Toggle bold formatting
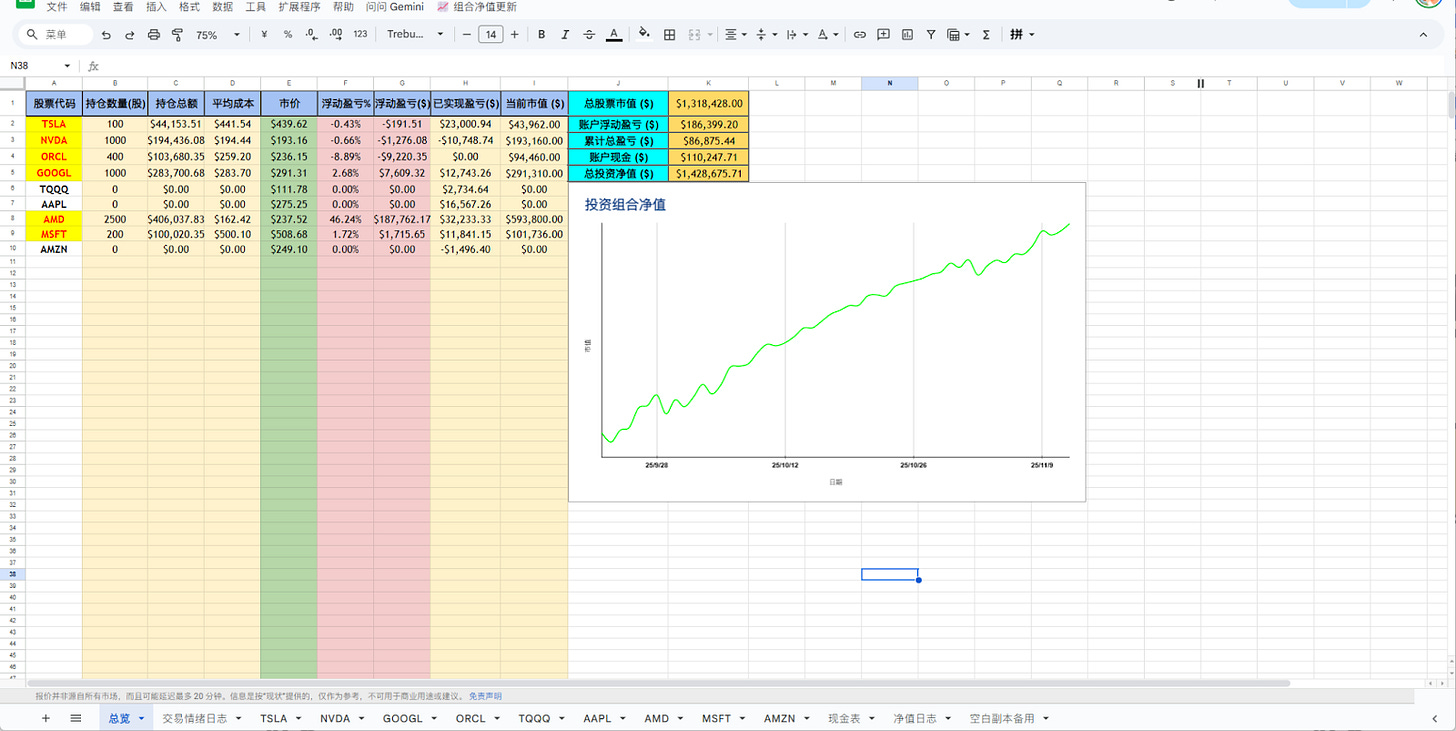This screenshot has width=1456, height=731. pos(542,35)
